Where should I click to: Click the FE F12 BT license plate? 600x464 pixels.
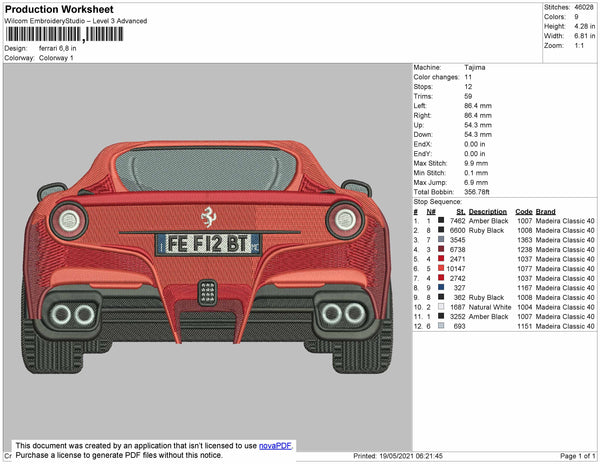coord(208,244)
